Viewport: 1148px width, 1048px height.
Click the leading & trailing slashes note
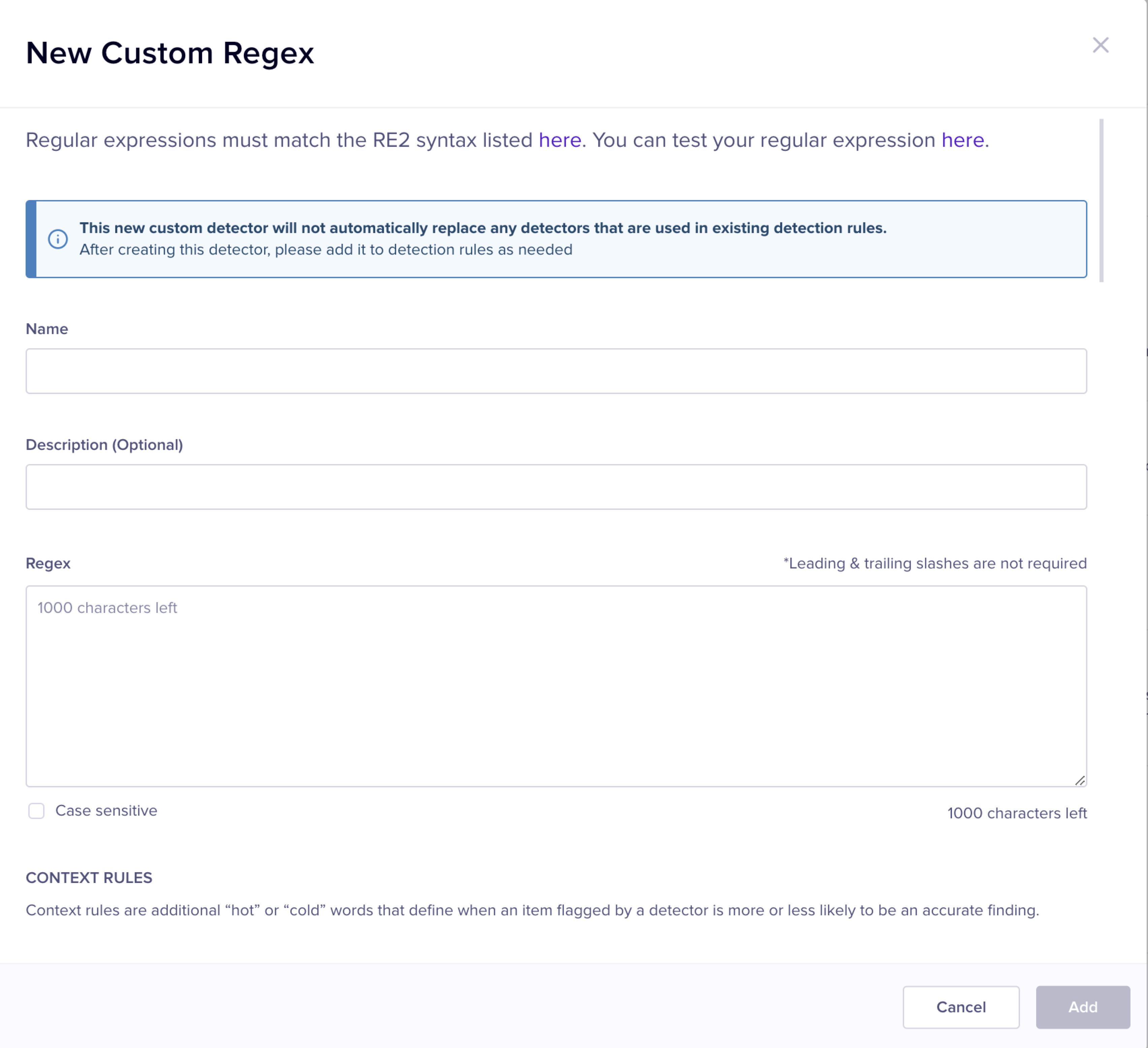point(934,563)
